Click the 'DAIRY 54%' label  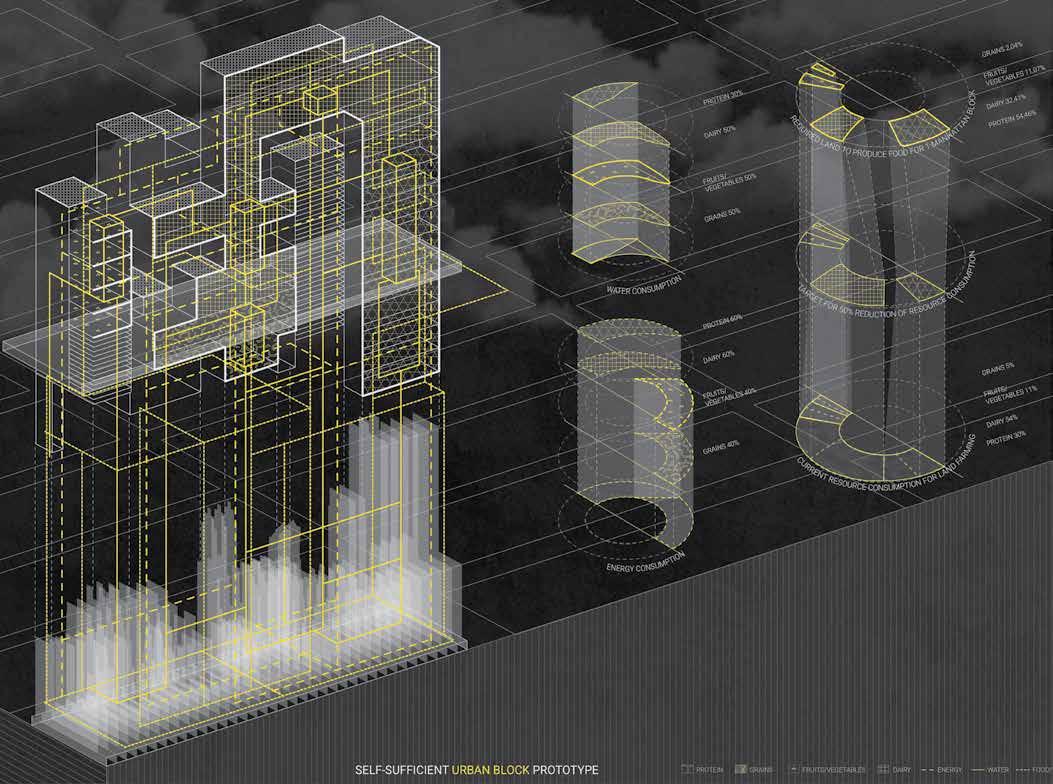(1002, 421)
